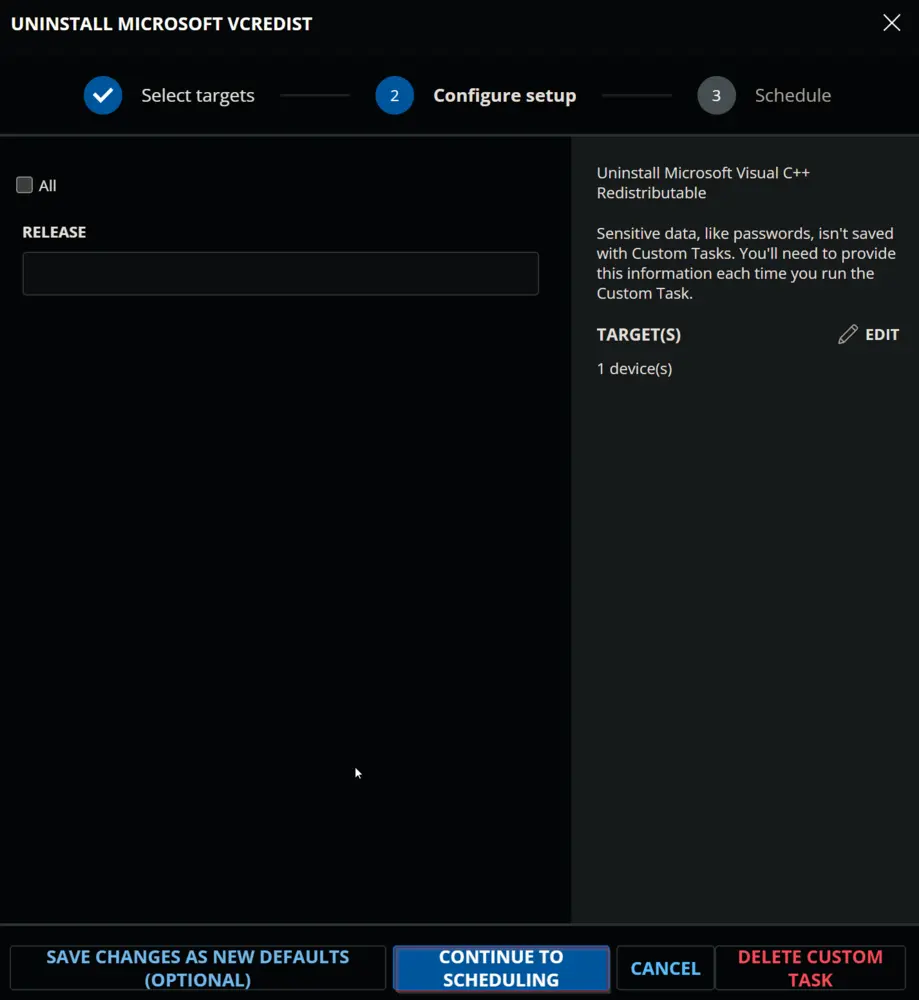The image size is (919, 1000).
Task: Click the pencil icon beside Edit
Action: 848,335
